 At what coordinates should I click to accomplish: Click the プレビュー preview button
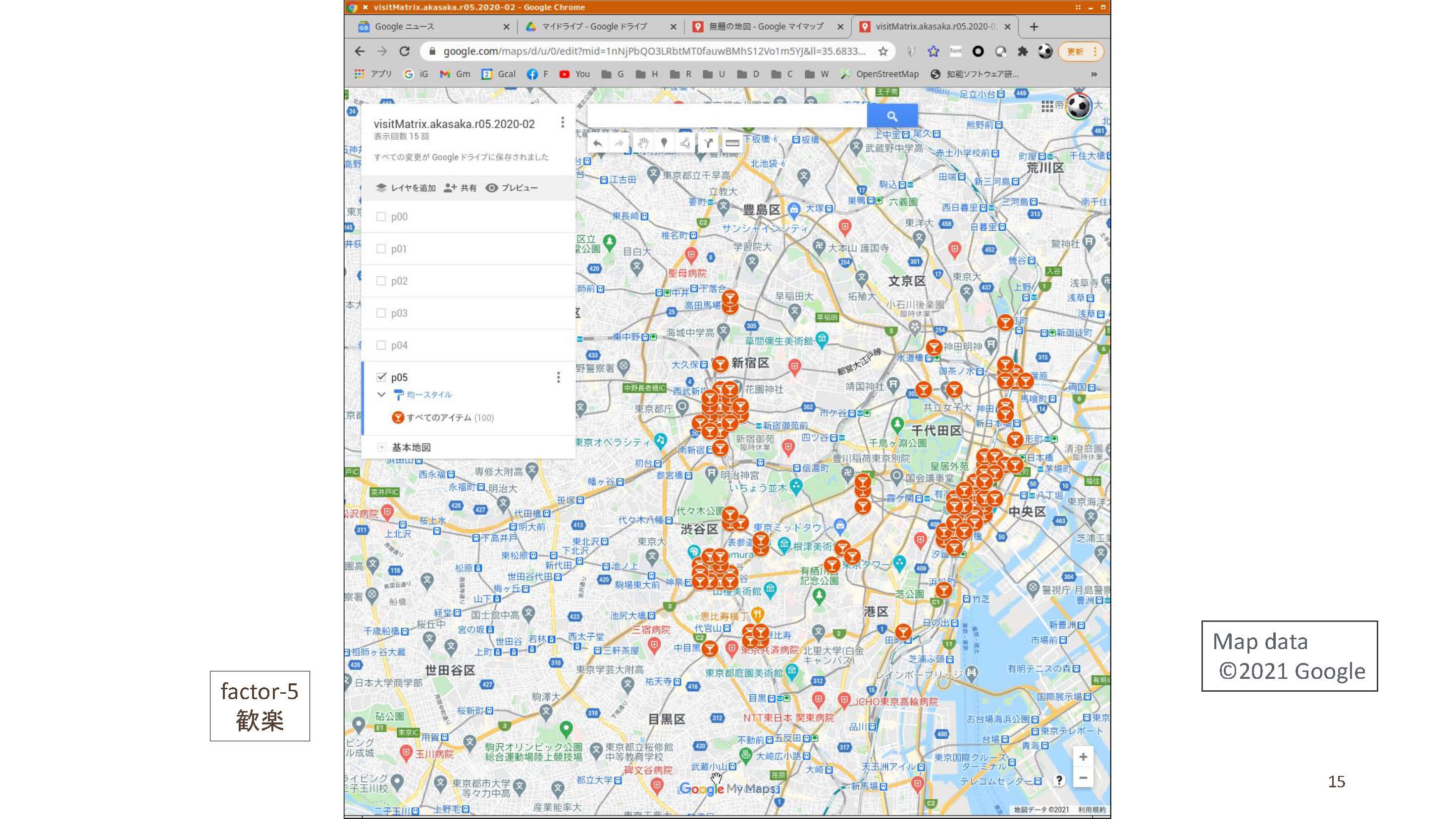[x=512, y=188]
